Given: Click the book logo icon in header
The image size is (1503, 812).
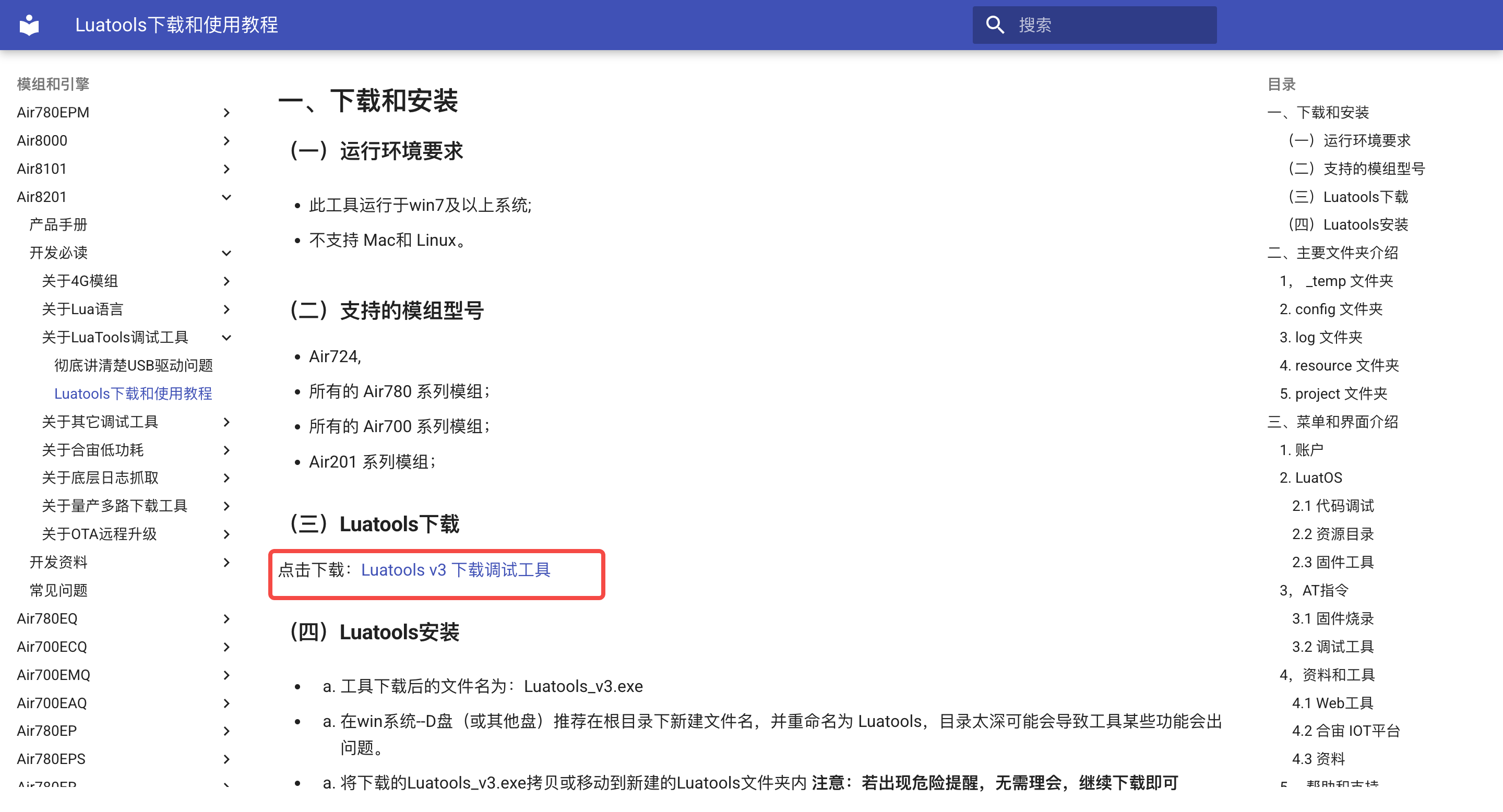Looking at the screenshot, I should (28, 25).
